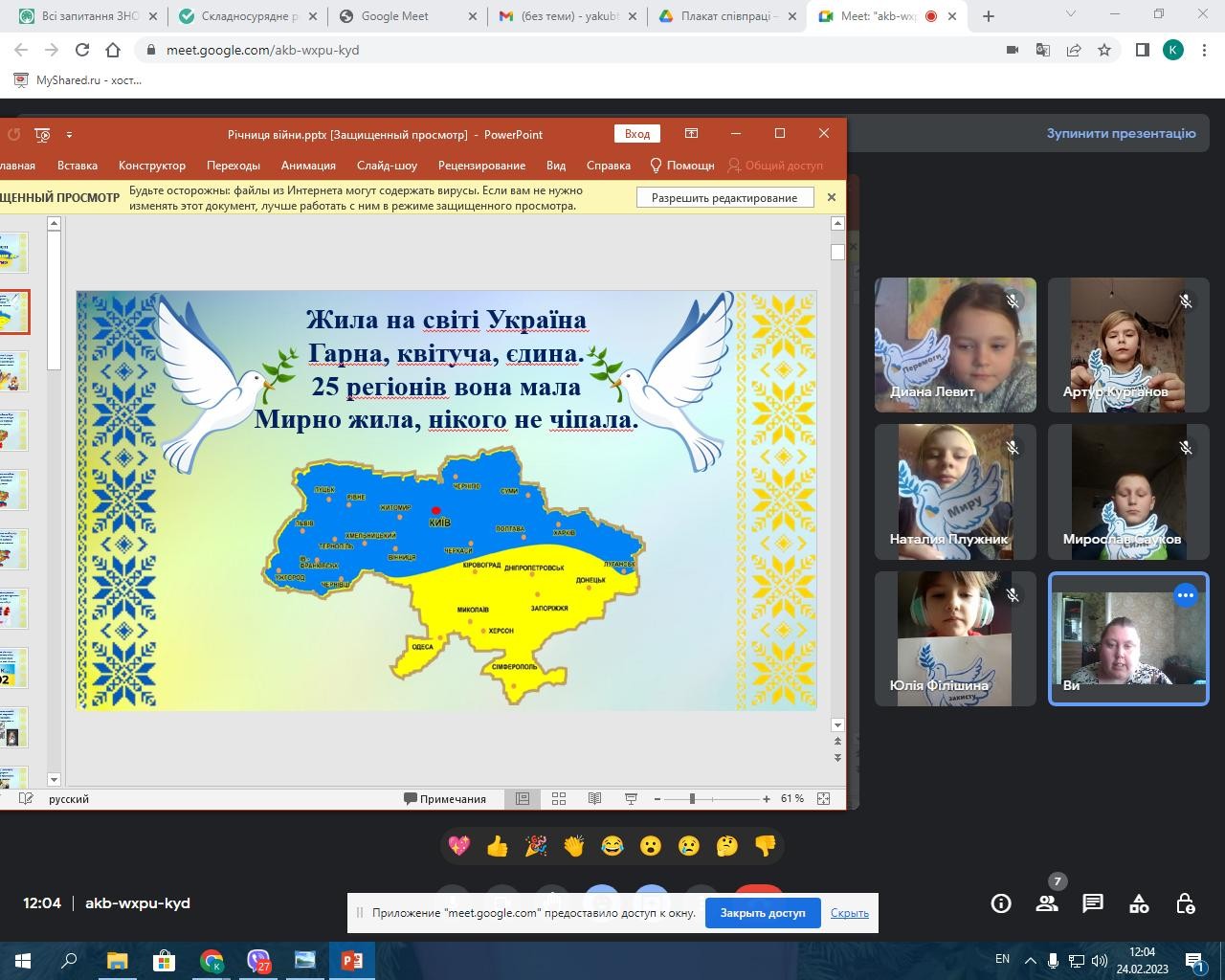1225x980 pixels.
Task: Open the Meet chat panel
Action: [x=1093, y=903]
